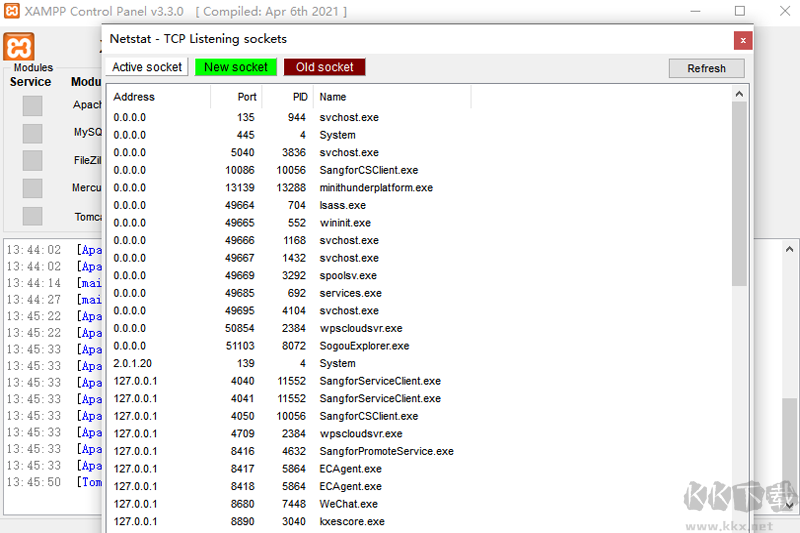The width and height of the screenshot is (800, 533).
Task: Click the large XAMPP orange logo icon
Action: click(x=19, y=47)
